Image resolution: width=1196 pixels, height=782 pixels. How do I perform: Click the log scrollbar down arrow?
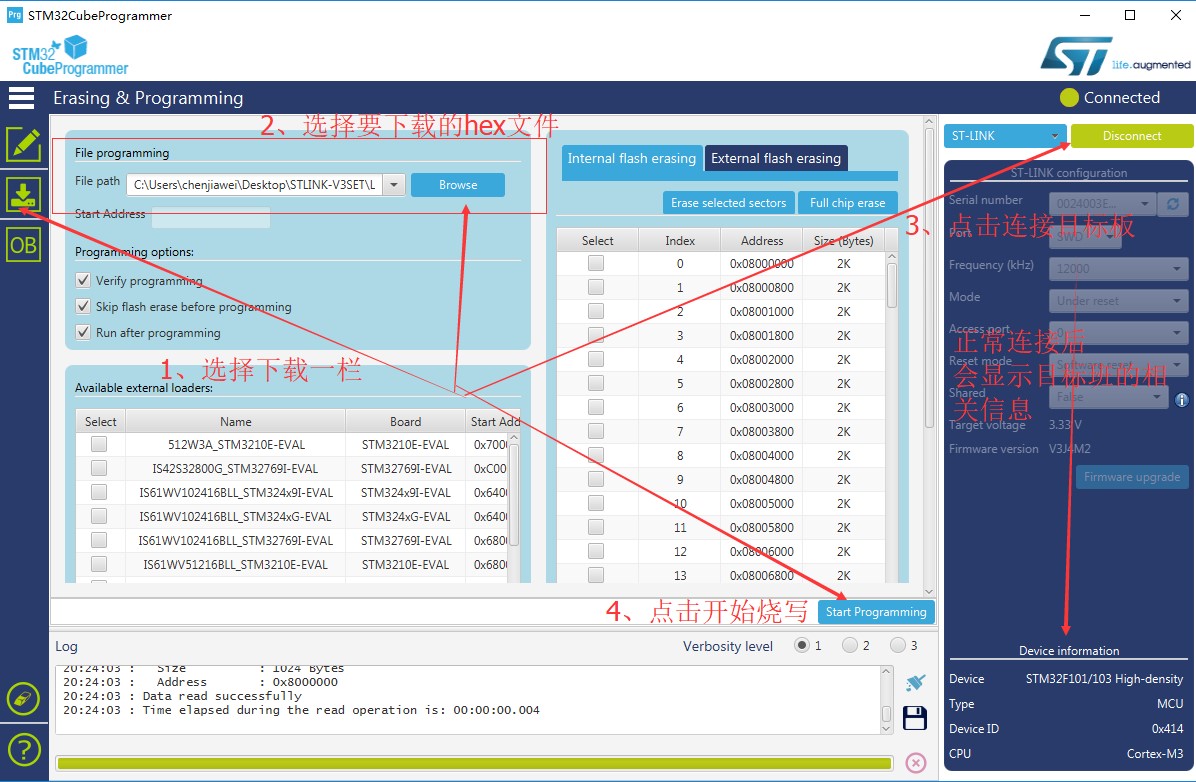coord(886,729)
